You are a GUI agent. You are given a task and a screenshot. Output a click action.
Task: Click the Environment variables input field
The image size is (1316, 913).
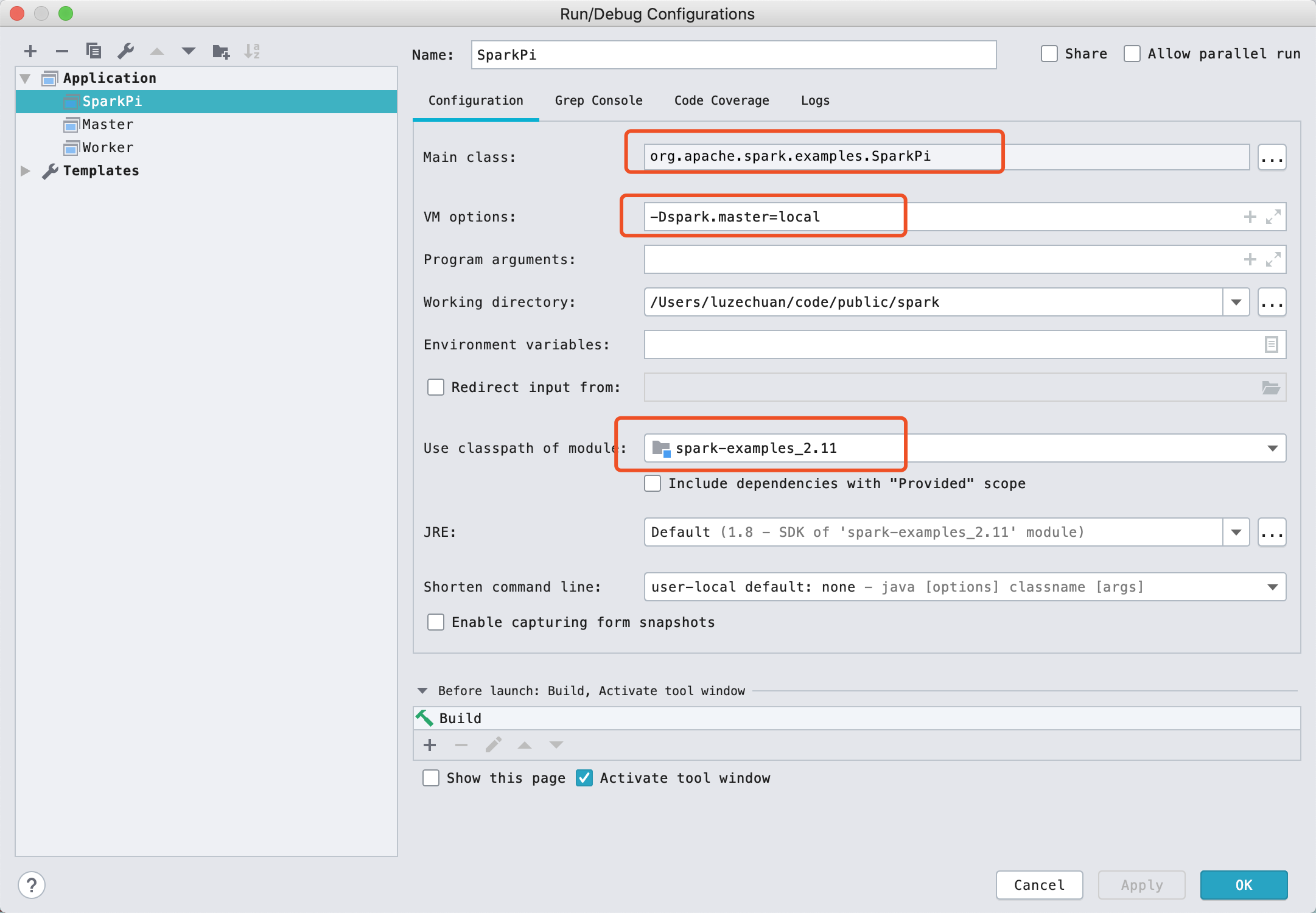[x=965, y=345]
